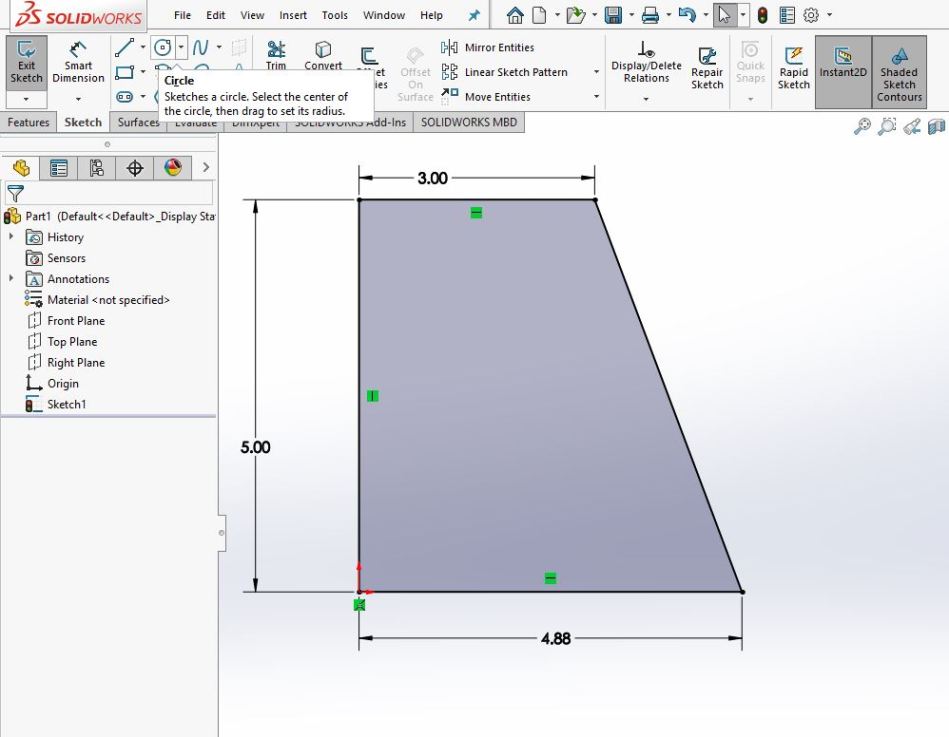Pin the SOLIDWORKS menu bar
Image resolution: width=949 pixels, height=737 pixels.
click(474, 15)
